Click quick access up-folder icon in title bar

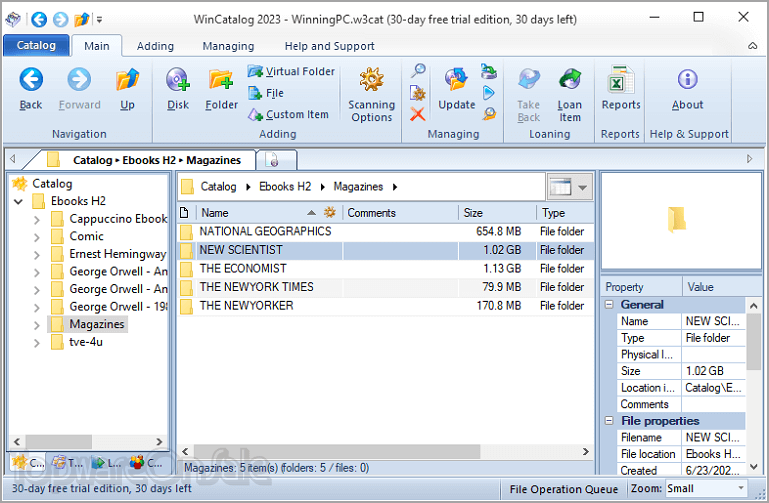pos(81,20)
